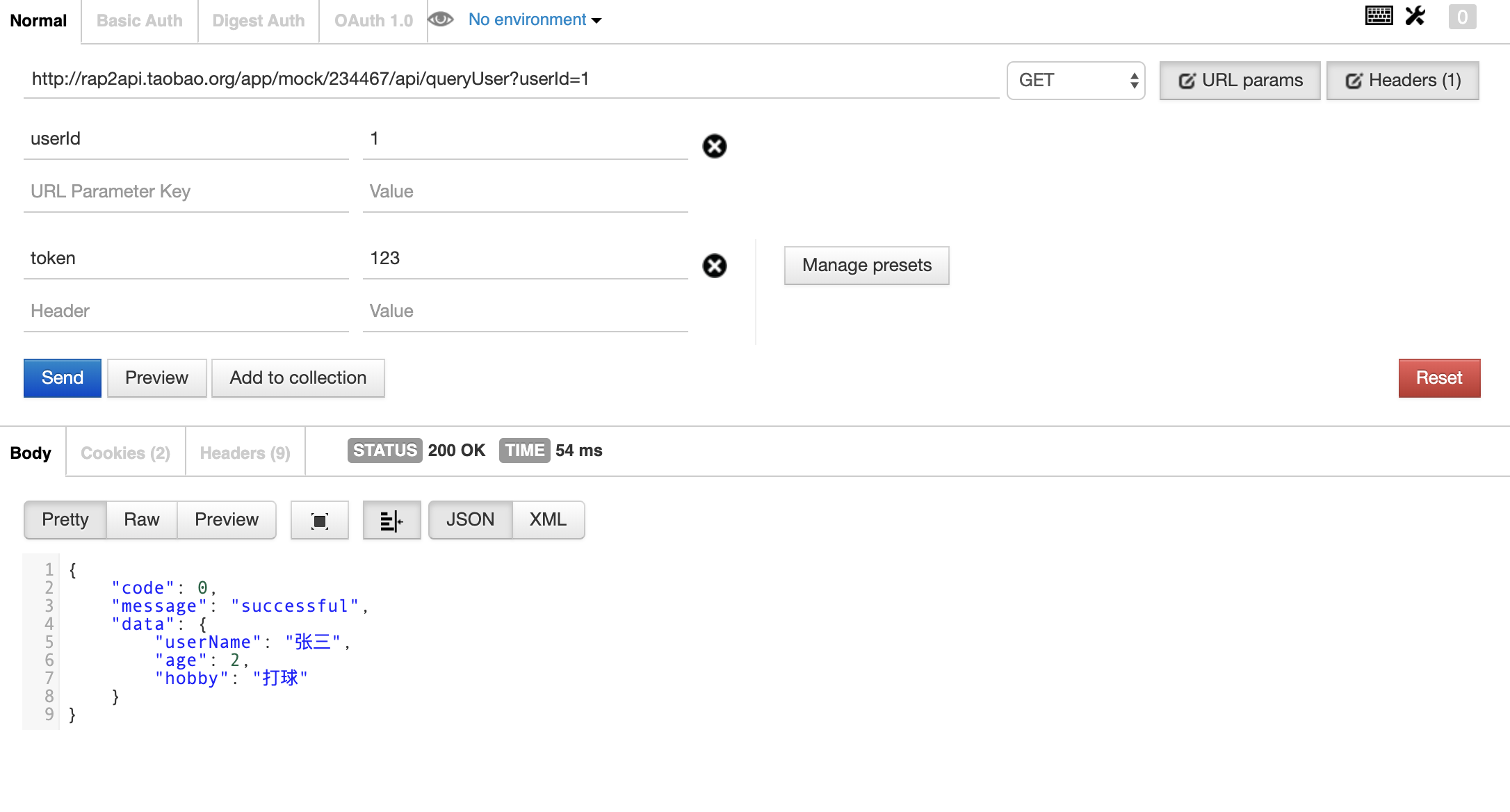Open the response Headers (9) tab
The width and height of the screenshot is (1510, 812).
click(x=245, y=453)
